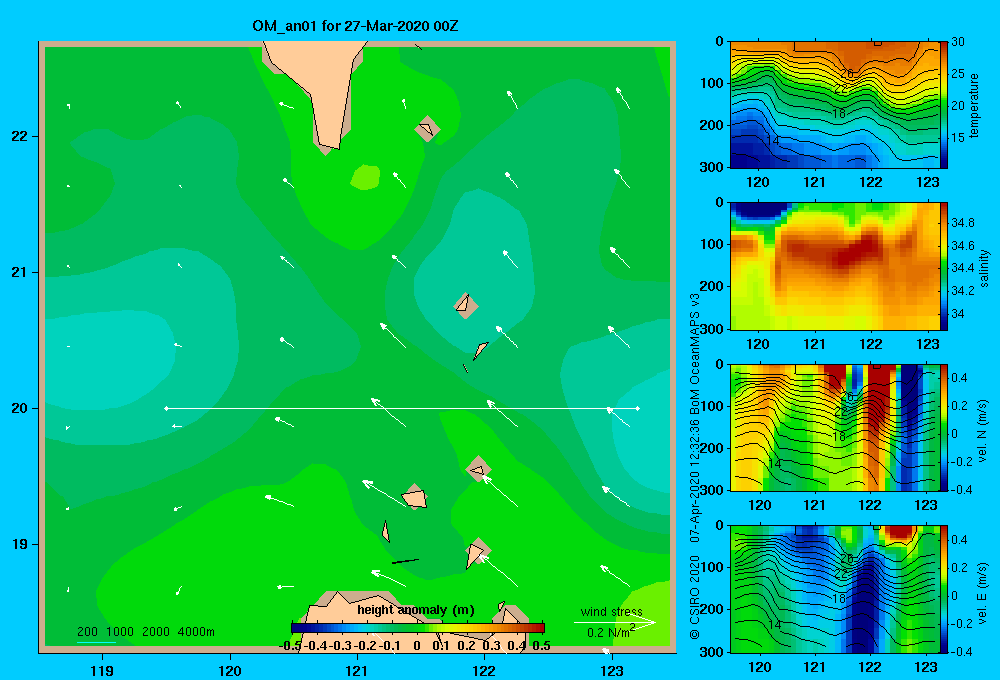
Task: Click the vertical 'salinity' axis label
Action: point(985,268)
